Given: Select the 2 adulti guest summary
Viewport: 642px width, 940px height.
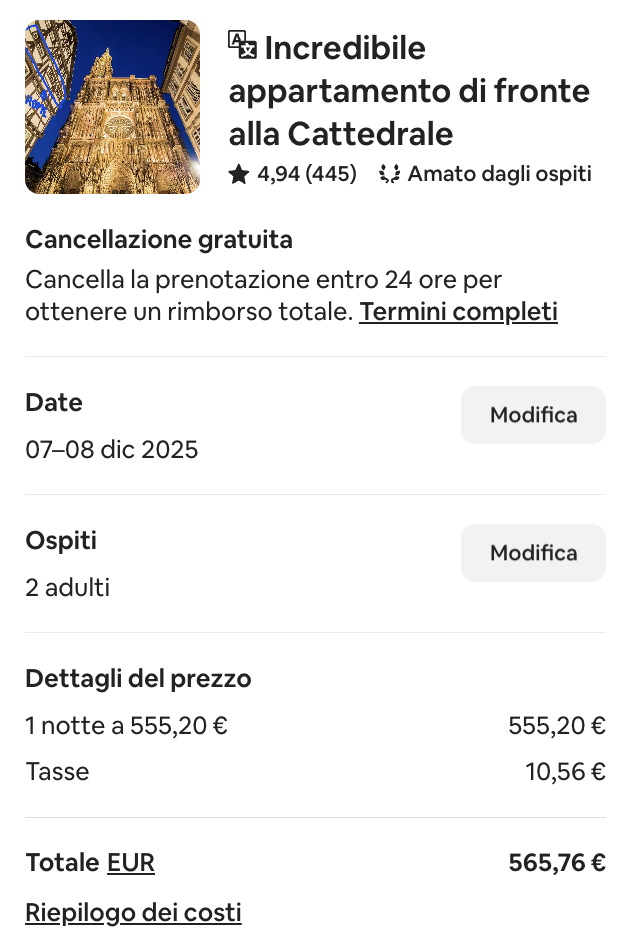Looking at the screenshot, I should [x=67, y=588].
